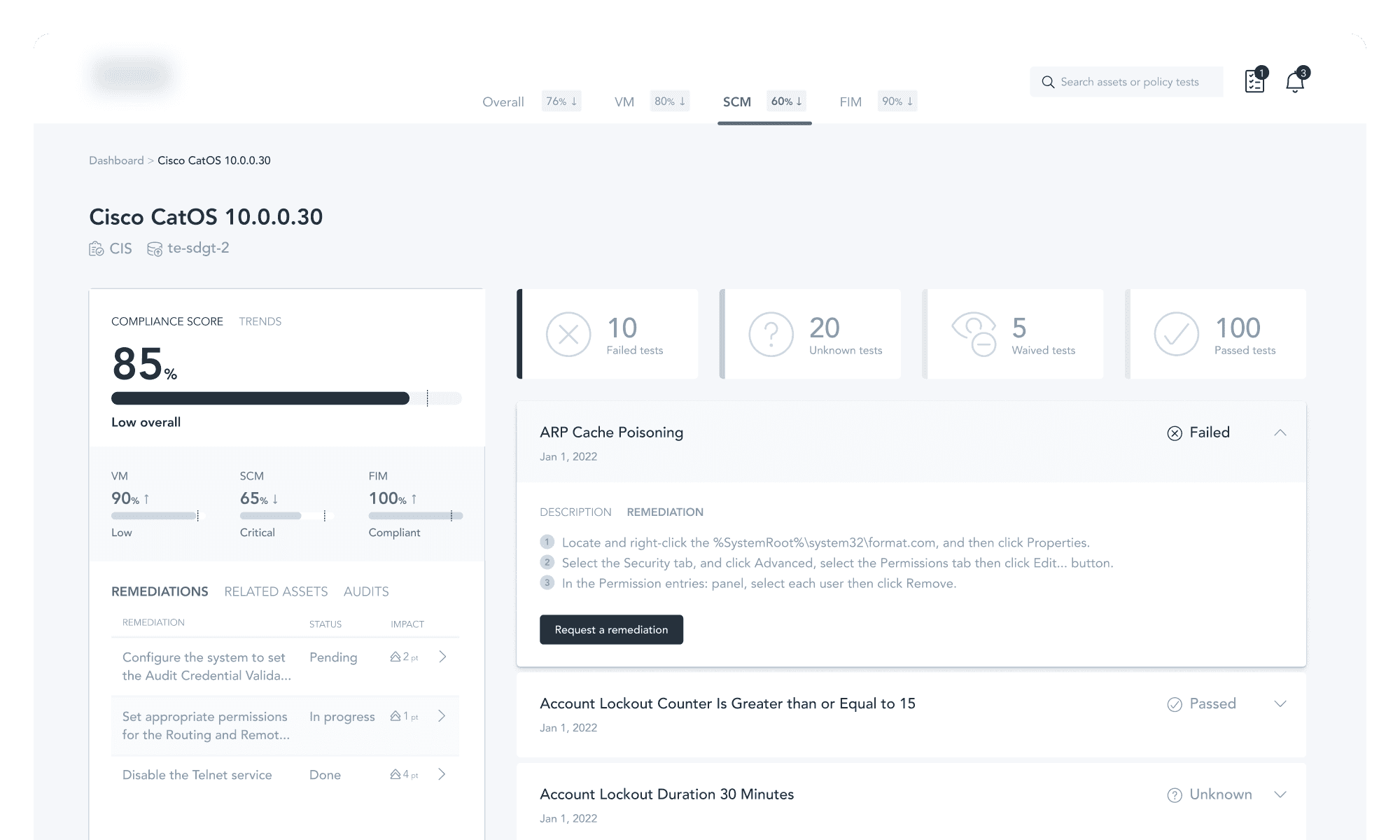The height and width of the screenshot is (840, 1400).
Task: Click the Failed status icon on ARP Cache Poisoning
Action: pyautogui.click(x=1175, y=433)
